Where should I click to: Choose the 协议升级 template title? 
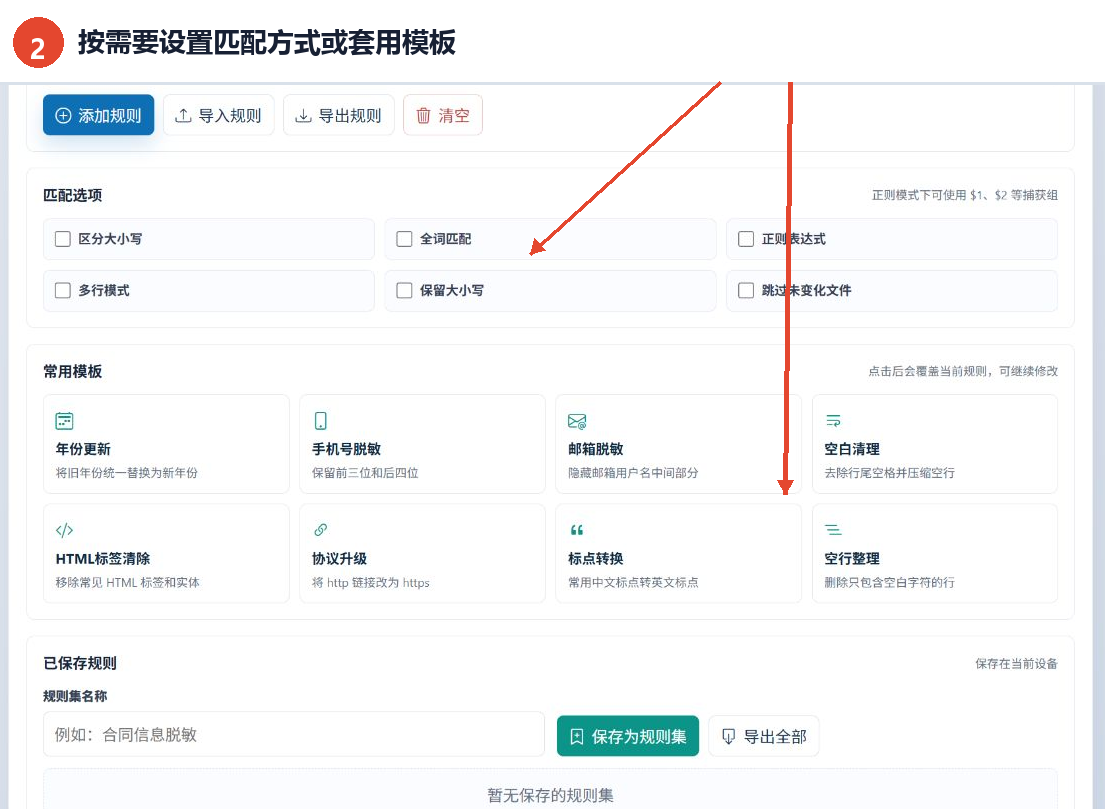pyautogui.click(x=340, y=559)
